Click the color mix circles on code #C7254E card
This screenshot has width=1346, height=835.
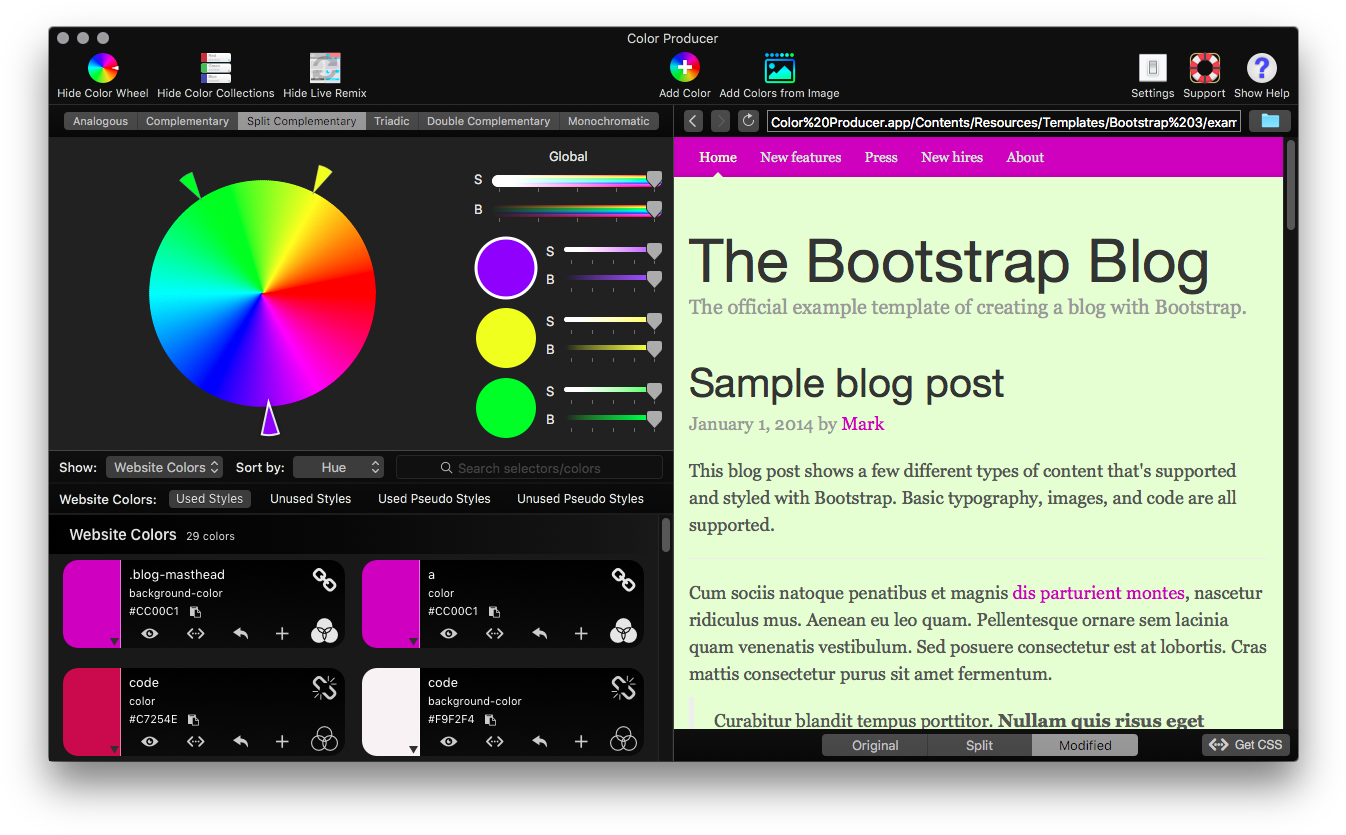[x=324, y=739]
